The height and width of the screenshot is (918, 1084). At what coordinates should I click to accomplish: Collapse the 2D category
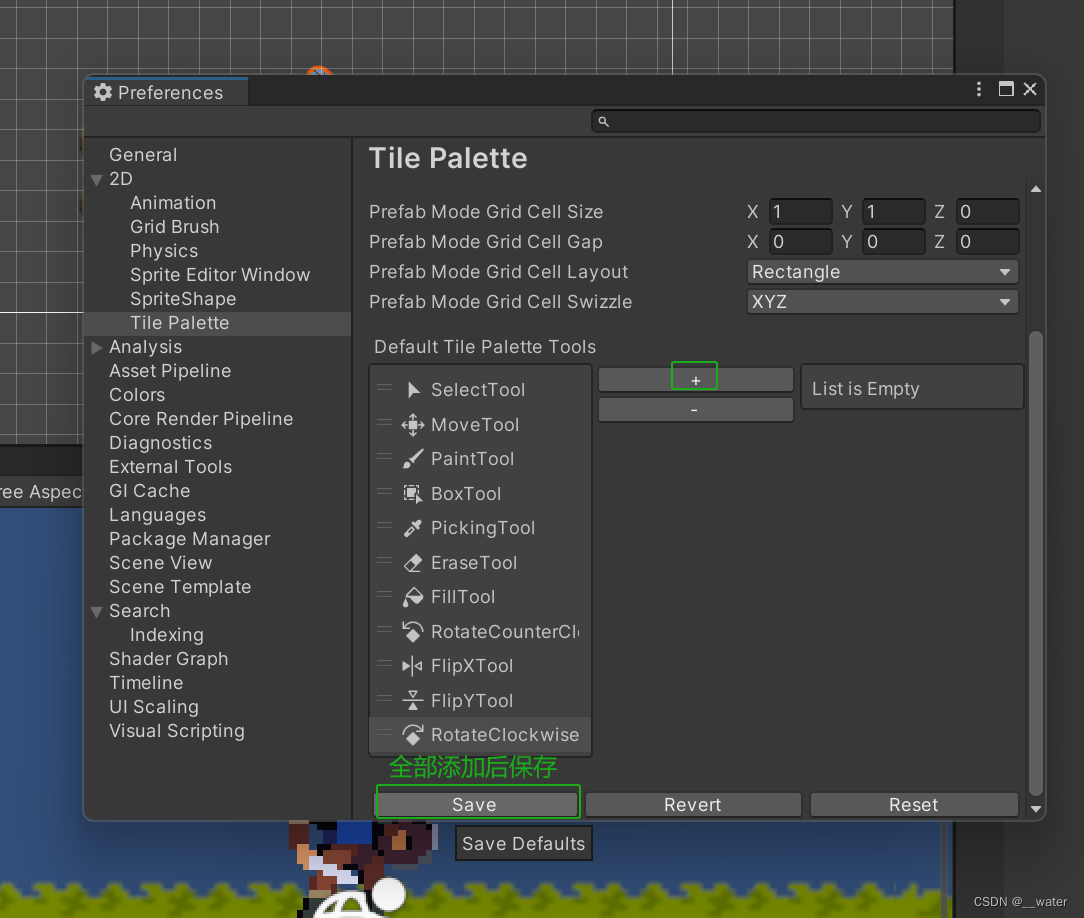click(97, 180)
